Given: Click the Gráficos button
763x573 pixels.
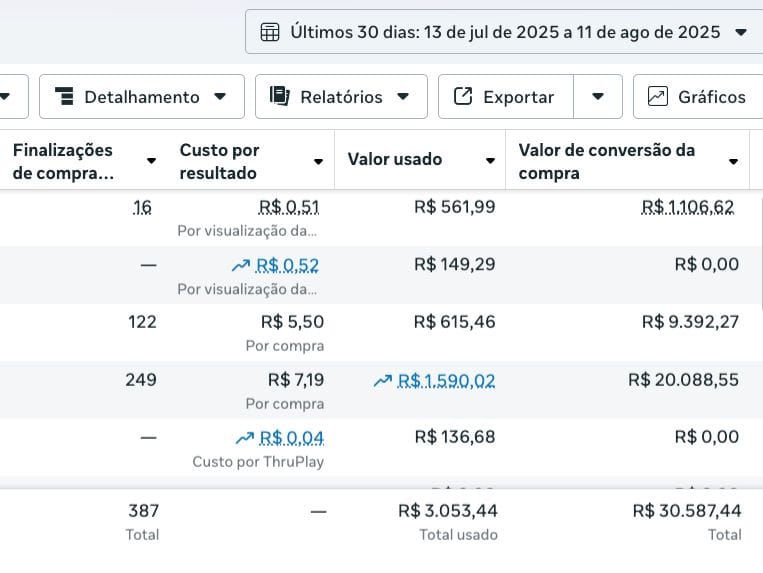Looking at the screenshot, I should 698,97.
